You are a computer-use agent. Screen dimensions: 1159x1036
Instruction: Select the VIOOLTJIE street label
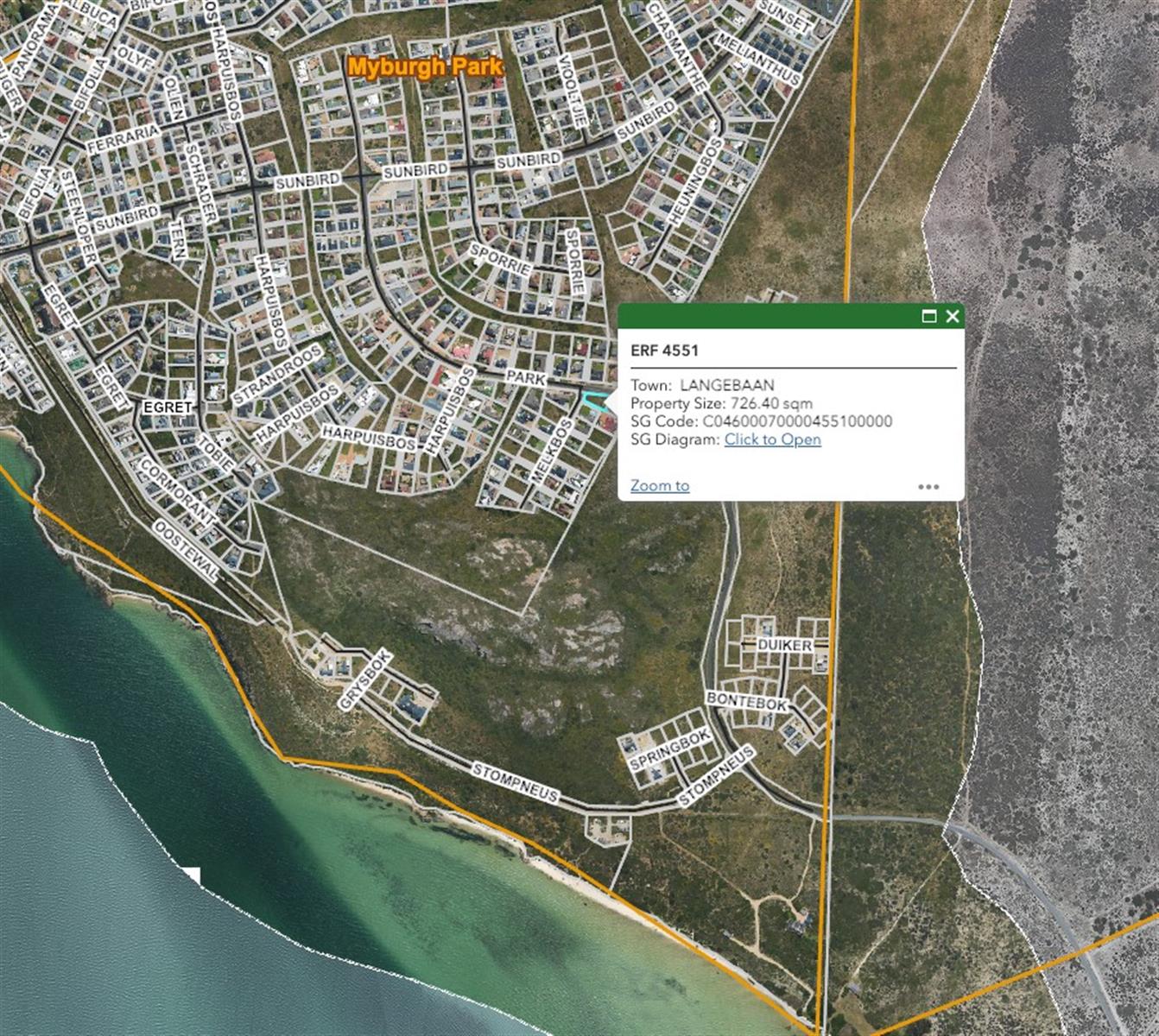pyautogui.click(x=572, y=91)
